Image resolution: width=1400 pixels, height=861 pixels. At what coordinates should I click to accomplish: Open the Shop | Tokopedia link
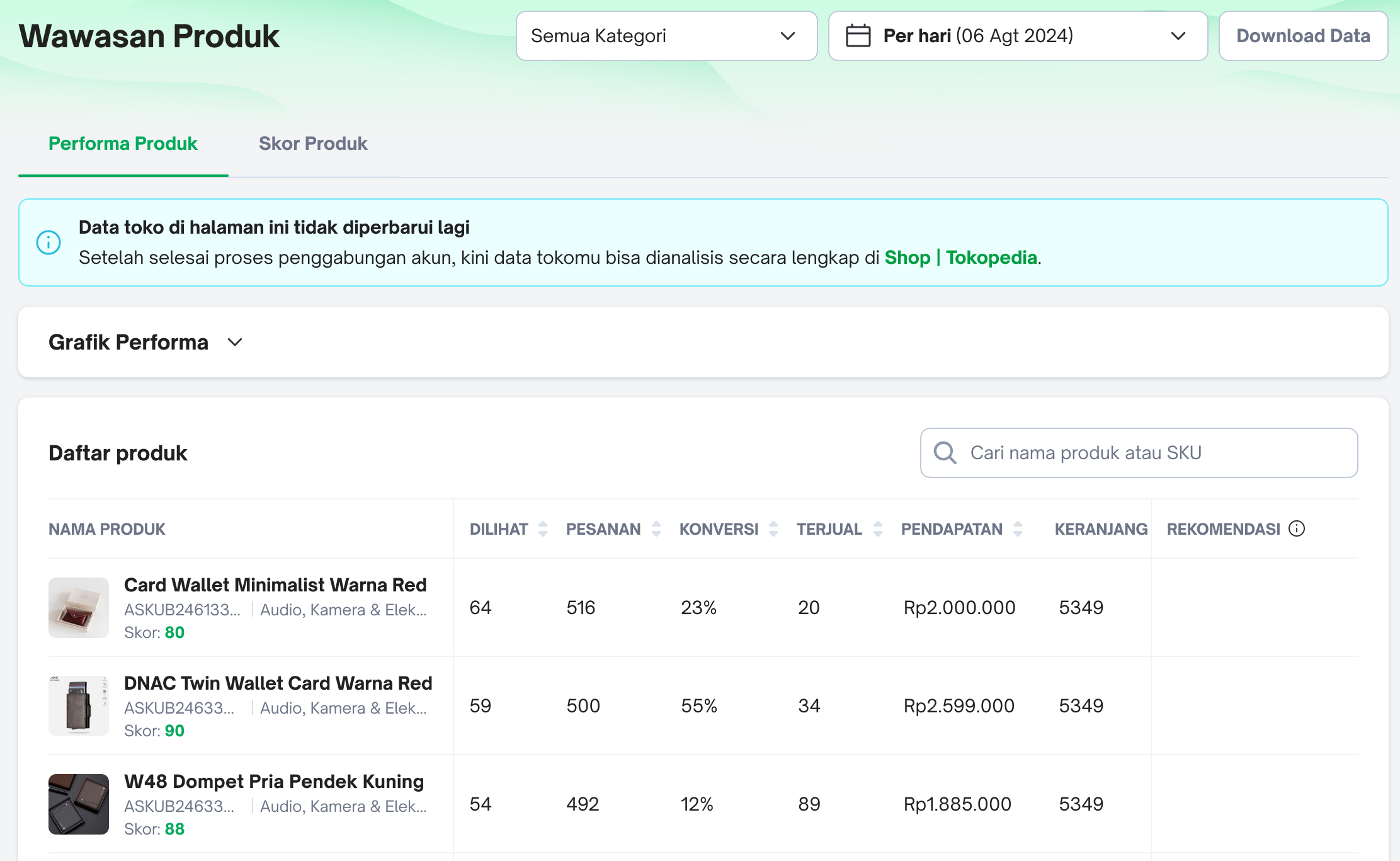pos(960,258)
